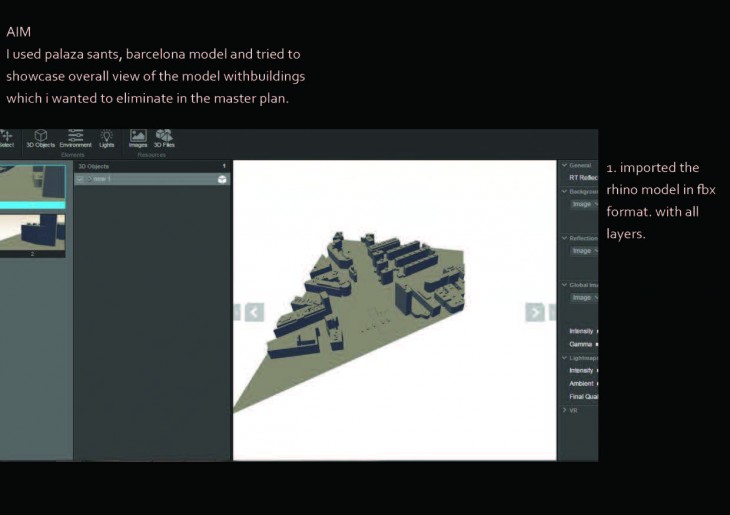
Task: Select the 3D Objects tool icon
Action: tap(40, 136)
